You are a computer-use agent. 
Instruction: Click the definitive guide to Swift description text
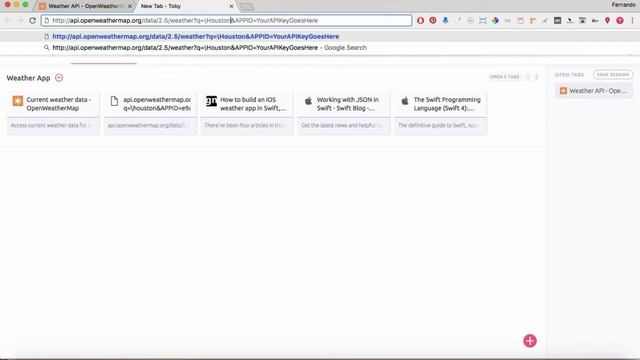[438, 125]
